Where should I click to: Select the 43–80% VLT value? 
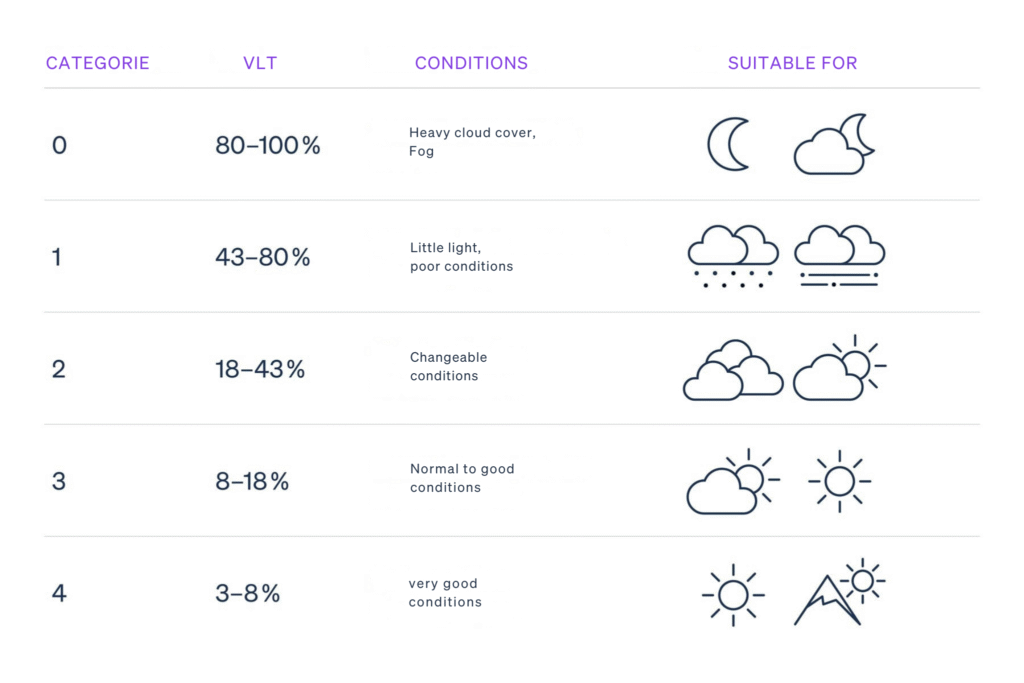pos(263,257)
